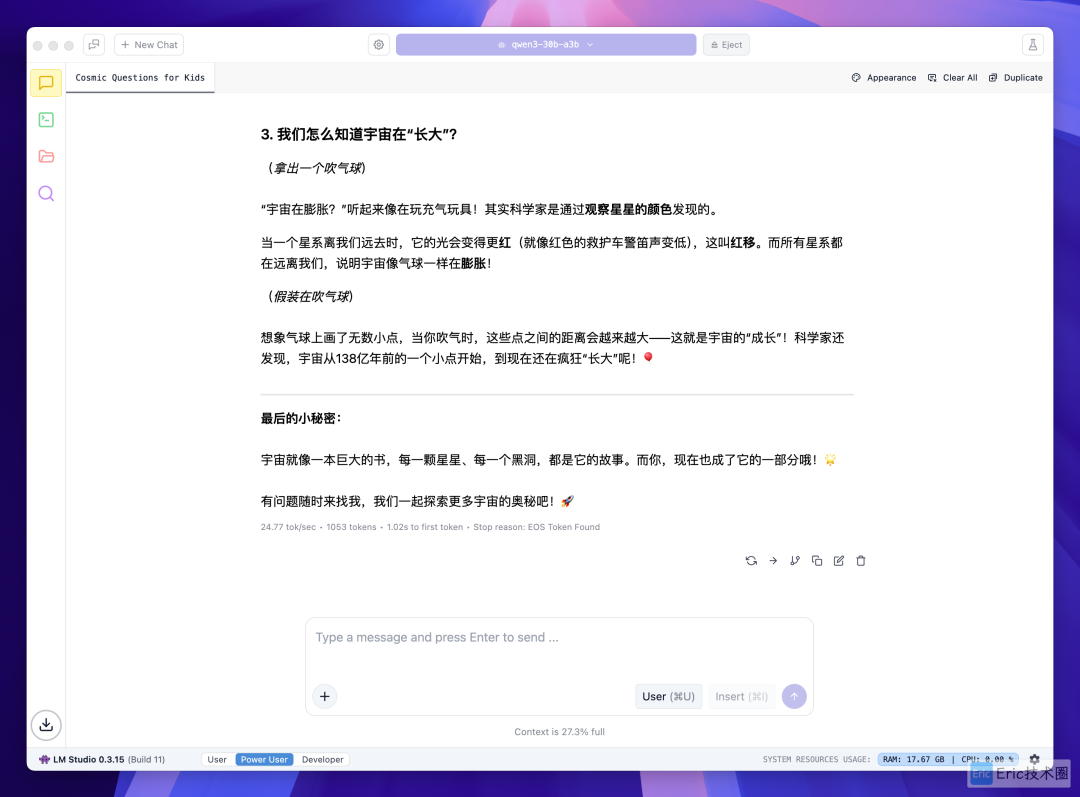Image resolution: width=1080 pixels, height=797 pixels.
Task: Branch the conversation from this message
Action: pyautogui.click(x=795, y=561)
